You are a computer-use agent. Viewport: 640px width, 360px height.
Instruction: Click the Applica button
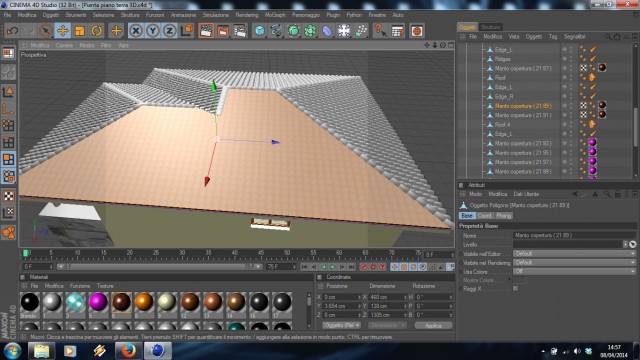click(x=433, y=325)
